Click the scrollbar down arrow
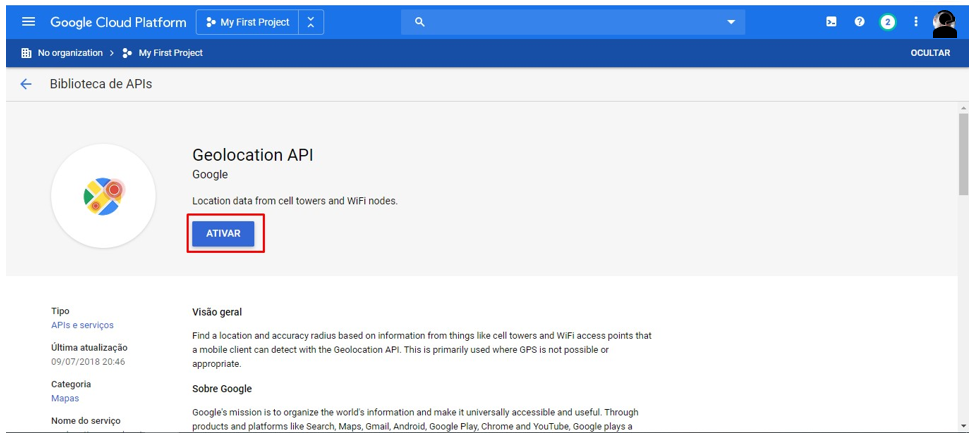This screenshot has height=438, width=973. [963, 426]
